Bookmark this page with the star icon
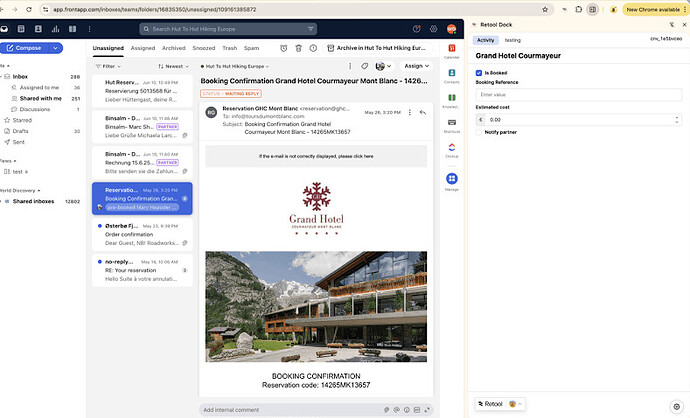Image resolution: width=690 pixels, height=418 pixels. (x=545, y=9)
